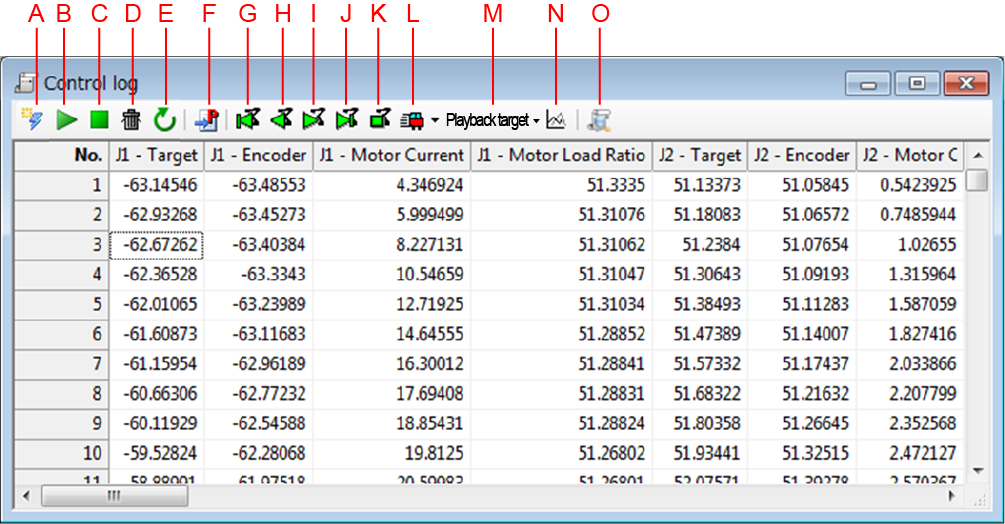Click the trash can delete icon
The height and width of the screenshot is (524, 1005).
(131, 120)
